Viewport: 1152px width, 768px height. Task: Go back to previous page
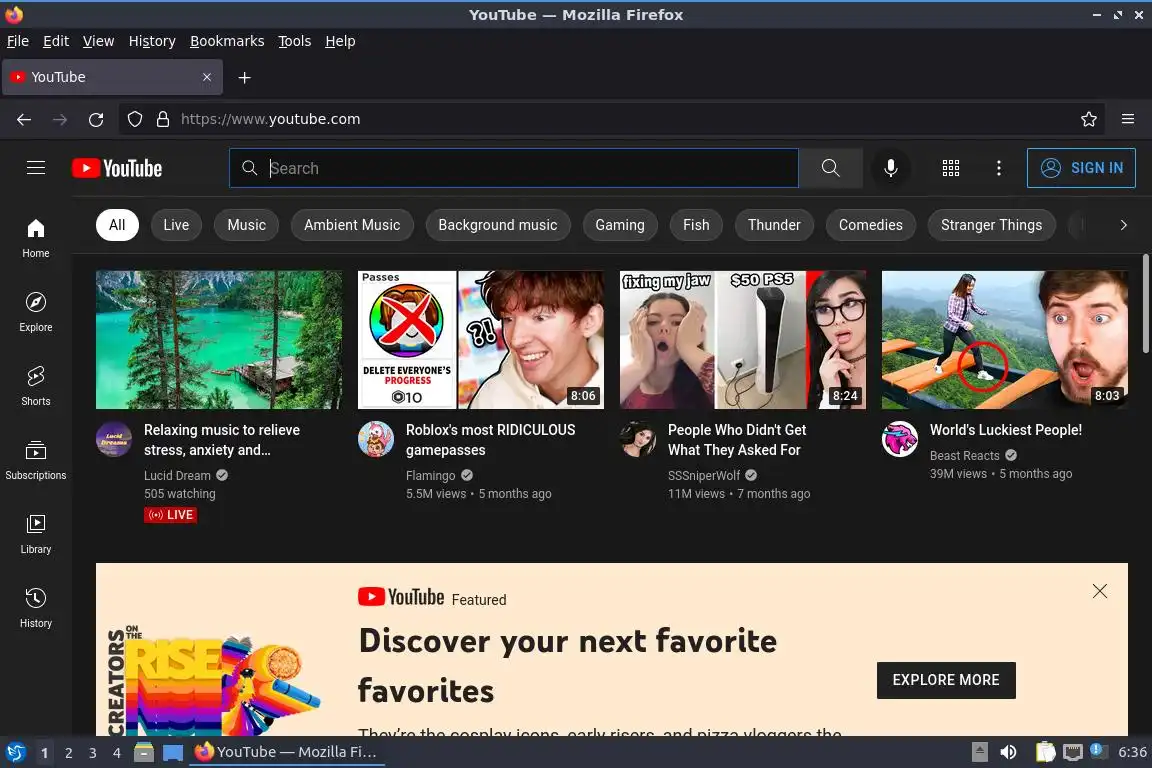pos(24,119)
